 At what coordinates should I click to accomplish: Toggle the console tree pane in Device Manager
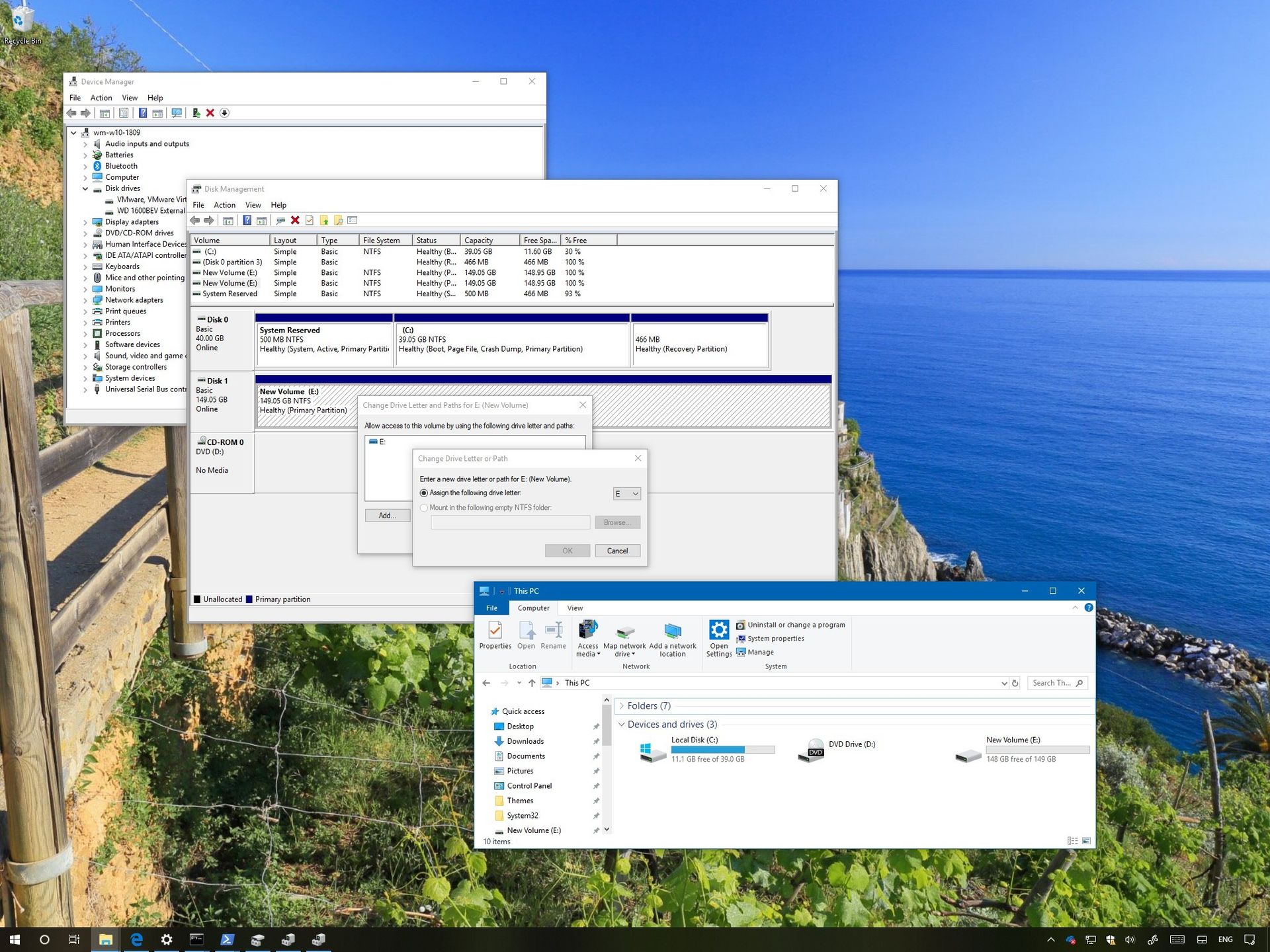tap(105, 113)
